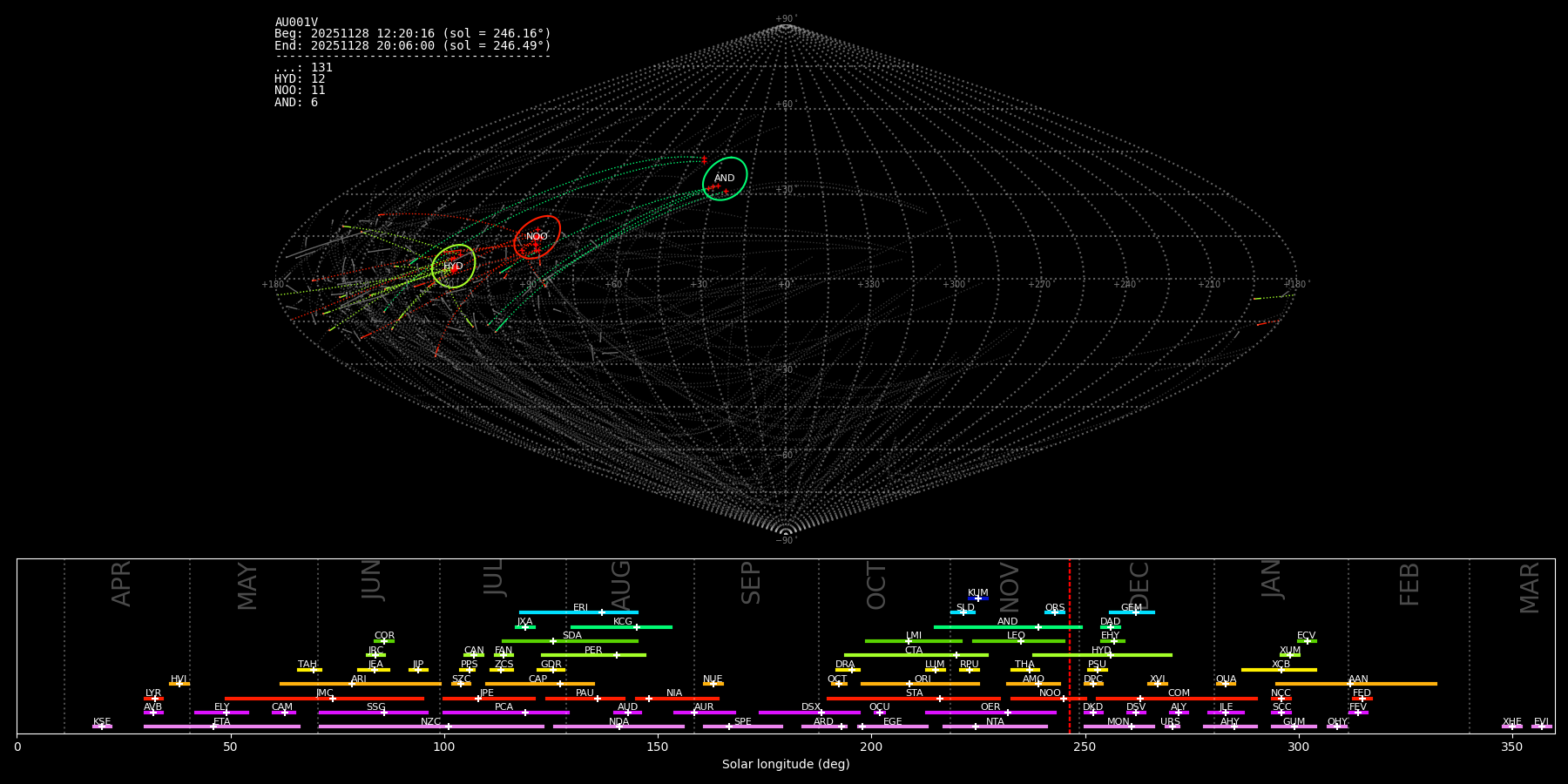Click the yellow-green HYD radiant ellipse on map
Image resolution: width=1568 pixels, height=784 pixels.
[x=453, y=267]
